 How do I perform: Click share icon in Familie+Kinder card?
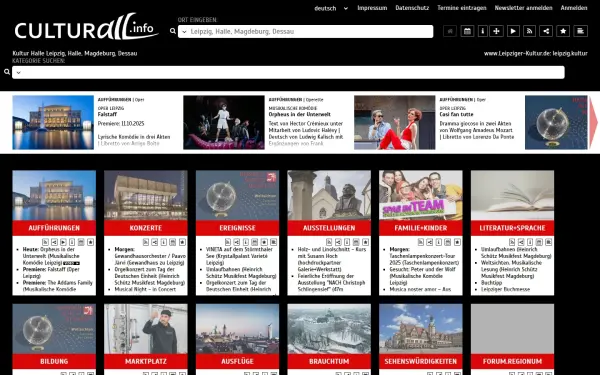point(430,242)
